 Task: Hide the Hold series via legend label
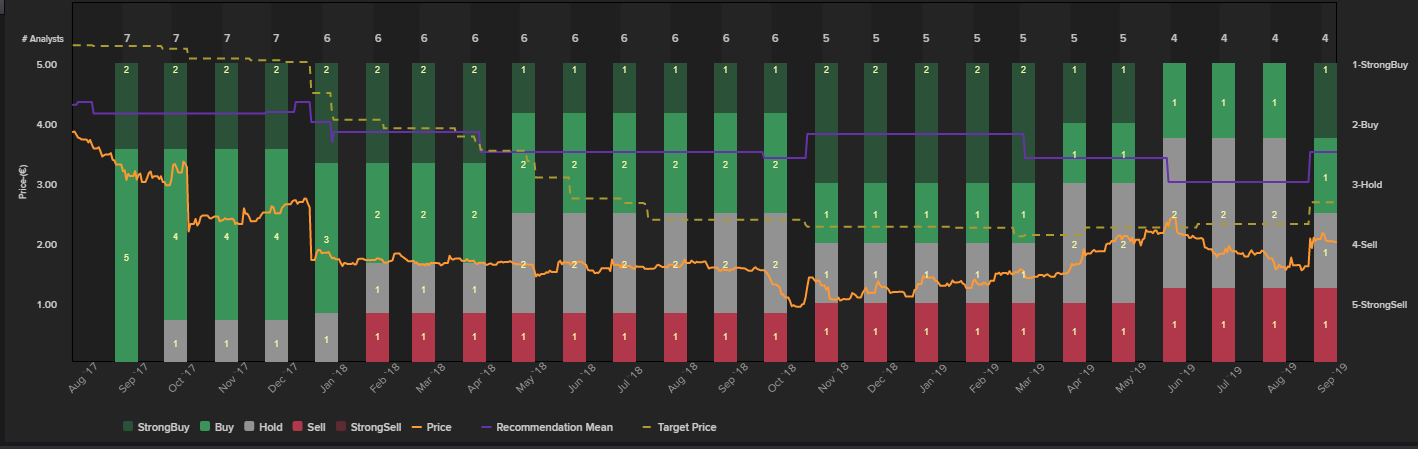270,427
